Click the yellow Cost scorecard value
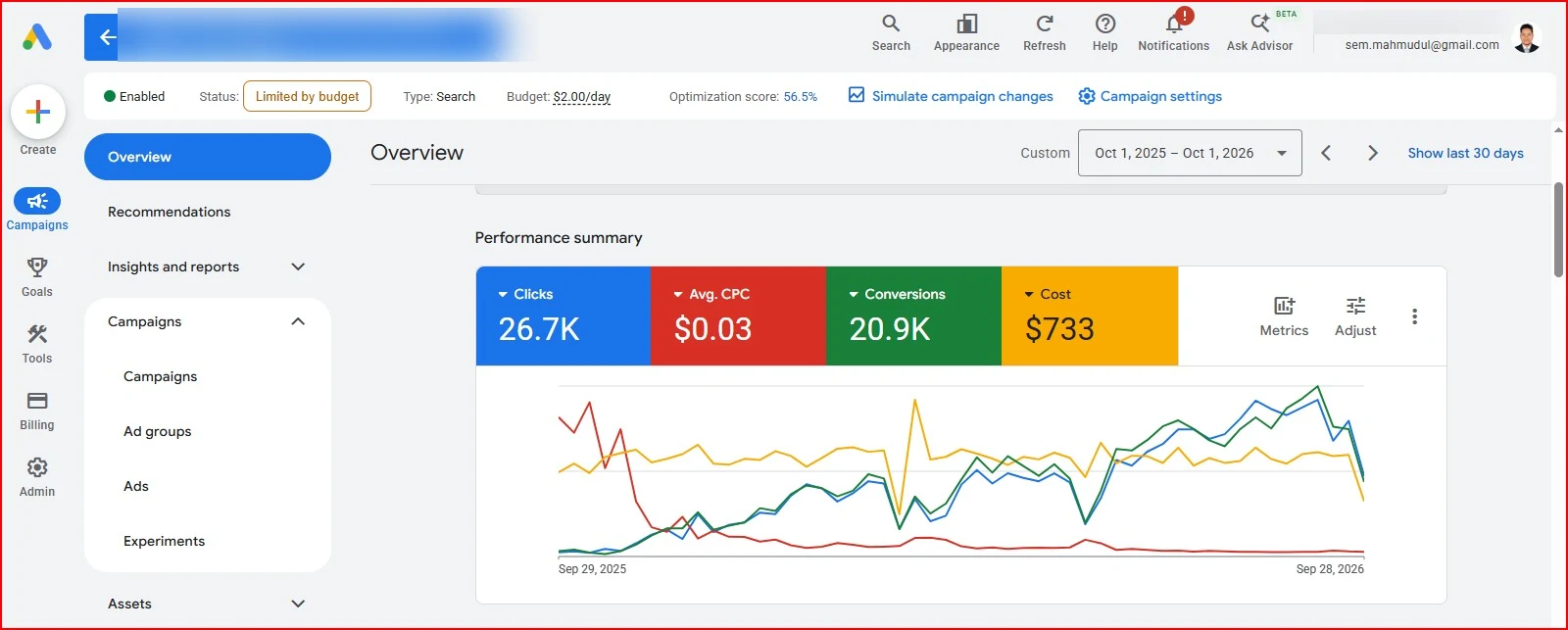Image resolution: width=1568 pixels, height=630 pixels. tap(1059, 329)
